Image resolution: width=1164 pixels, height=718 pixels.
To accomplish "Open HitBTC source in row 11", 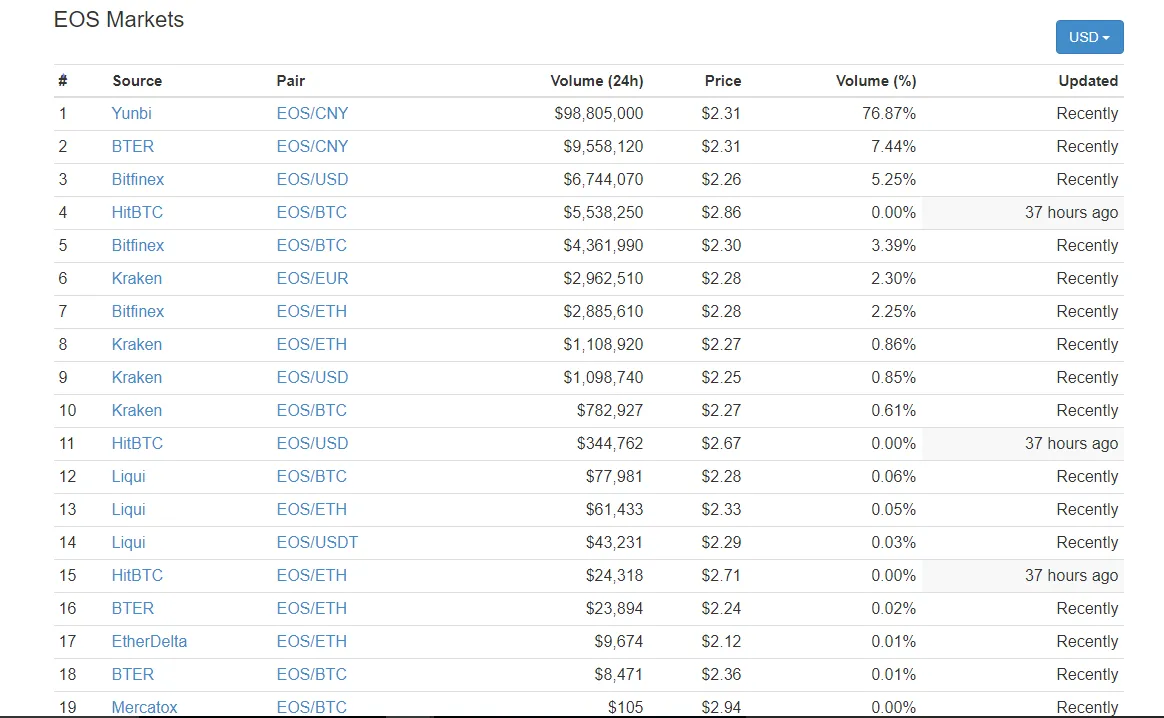I will coord(137,443).
